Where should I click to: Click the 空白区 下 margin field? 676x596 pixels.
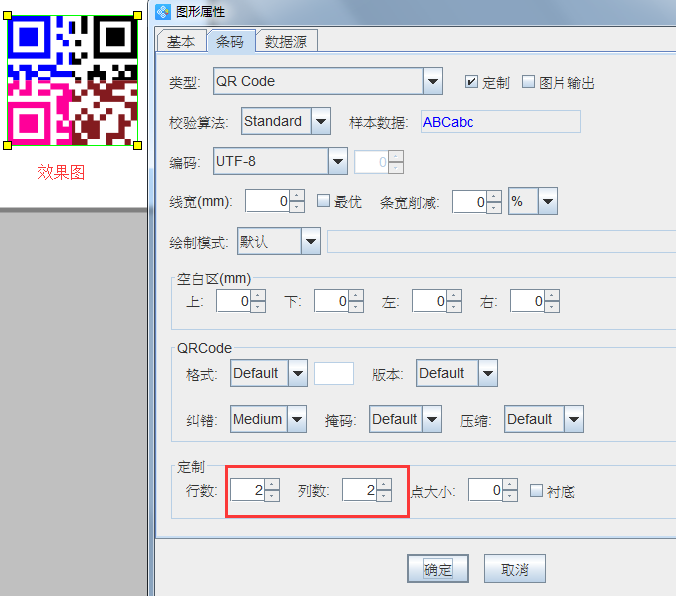point(332,301)
